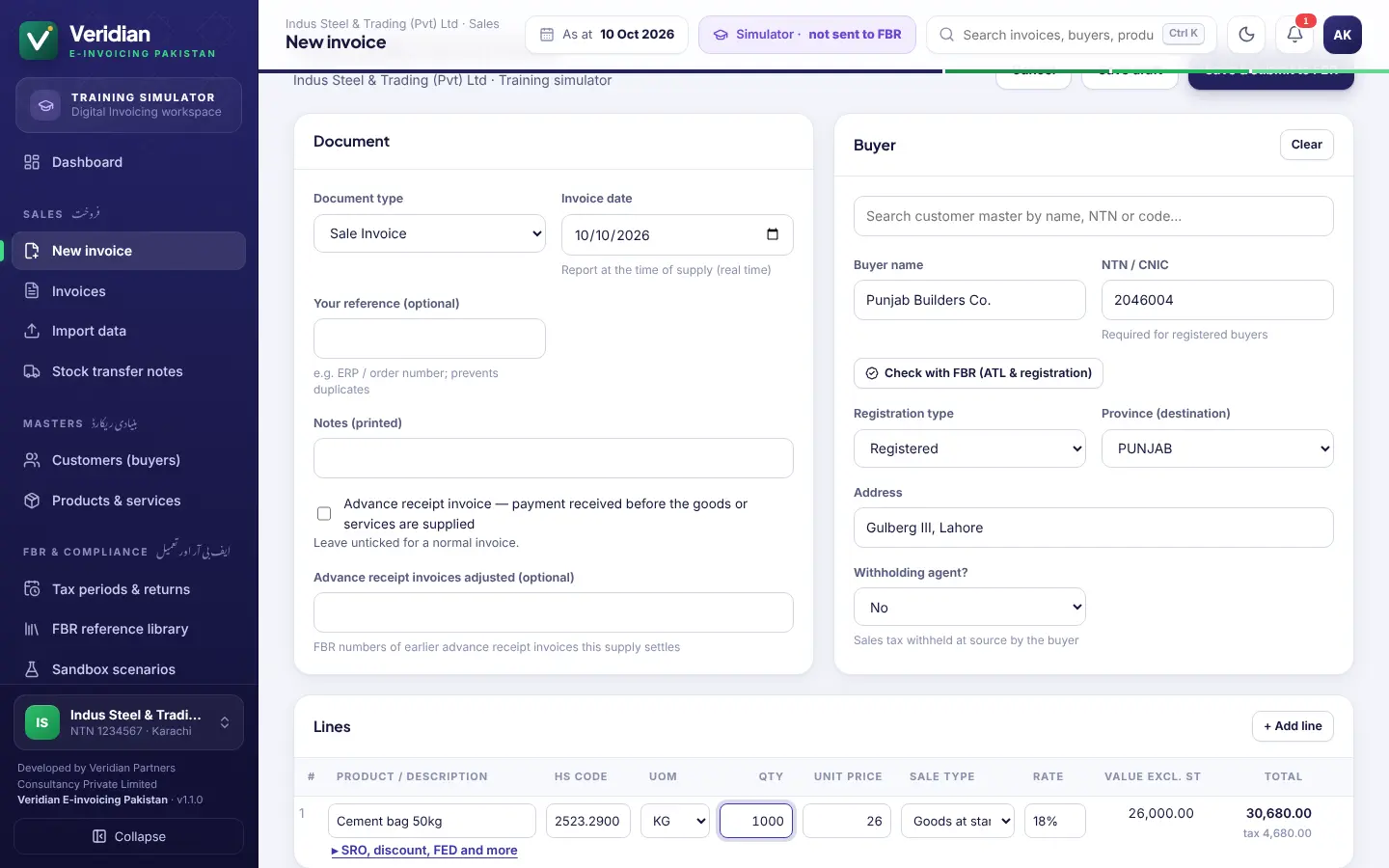Click the Customers (buyers) people icon
The image size is (1389, 868).
point(32,460)
